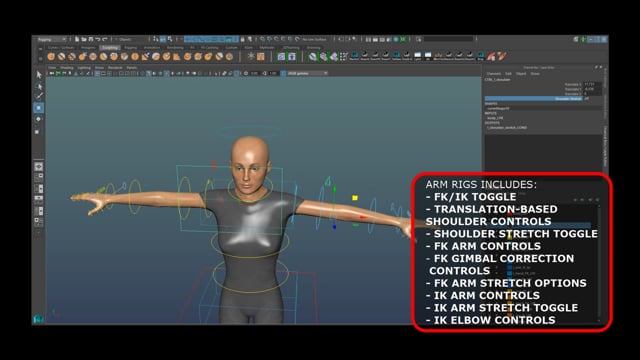
Task: Select the arrow Select tool in toolbox
Action: 39,75
